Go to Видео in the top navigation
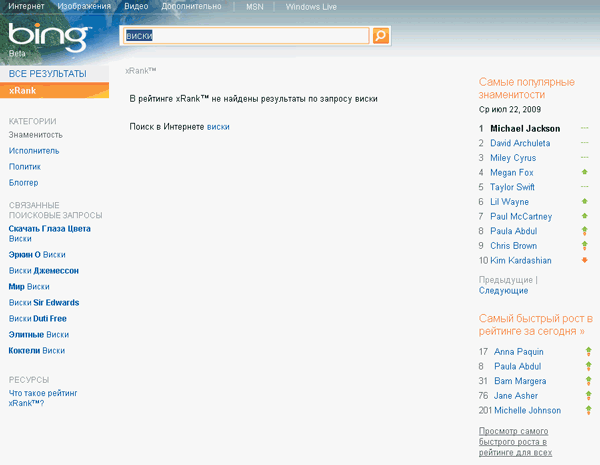The height and width of the screenshot is (465, 600). [x=137, y=7]
